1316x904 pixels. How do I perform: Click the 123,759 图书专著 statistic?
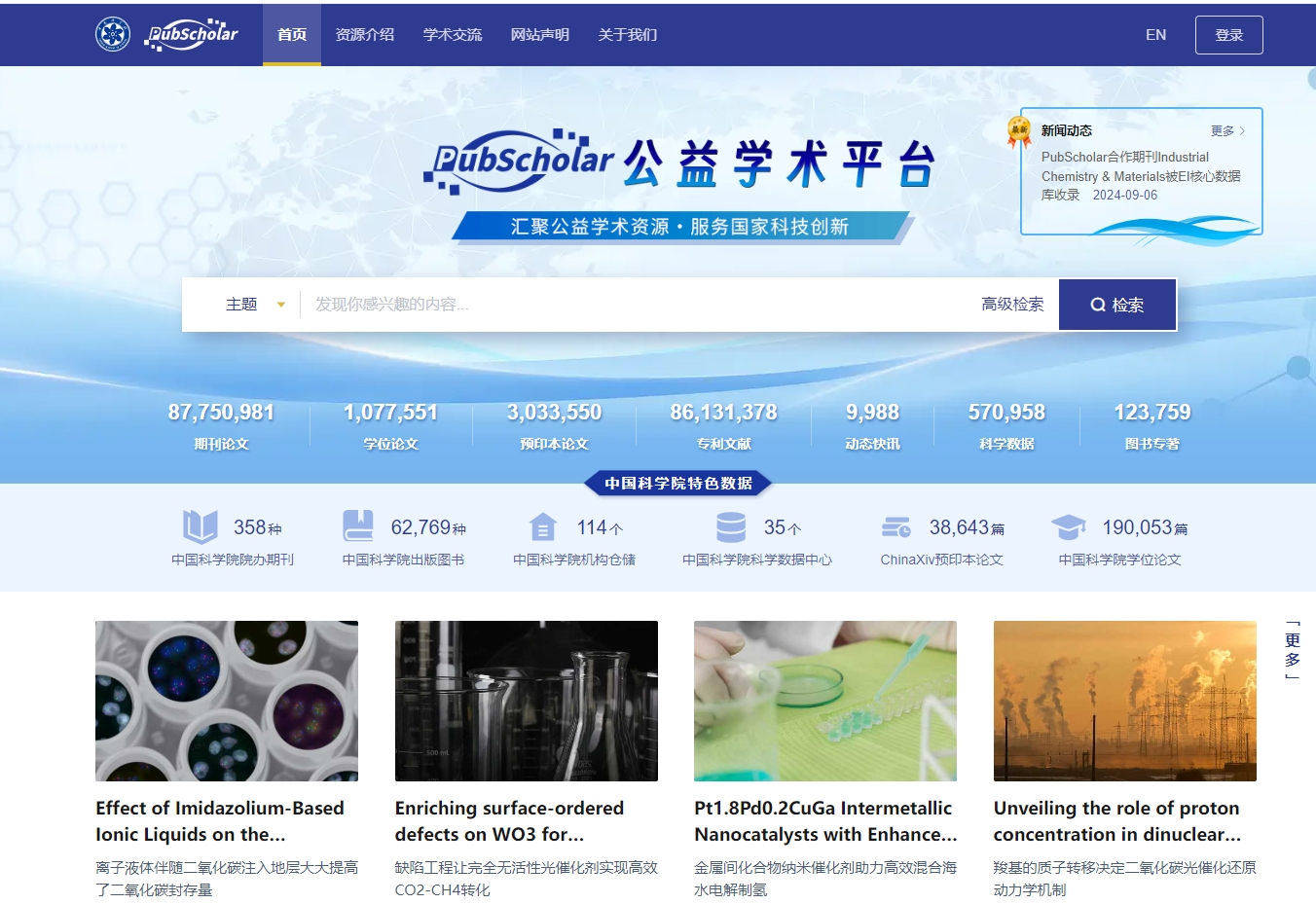1151,426
